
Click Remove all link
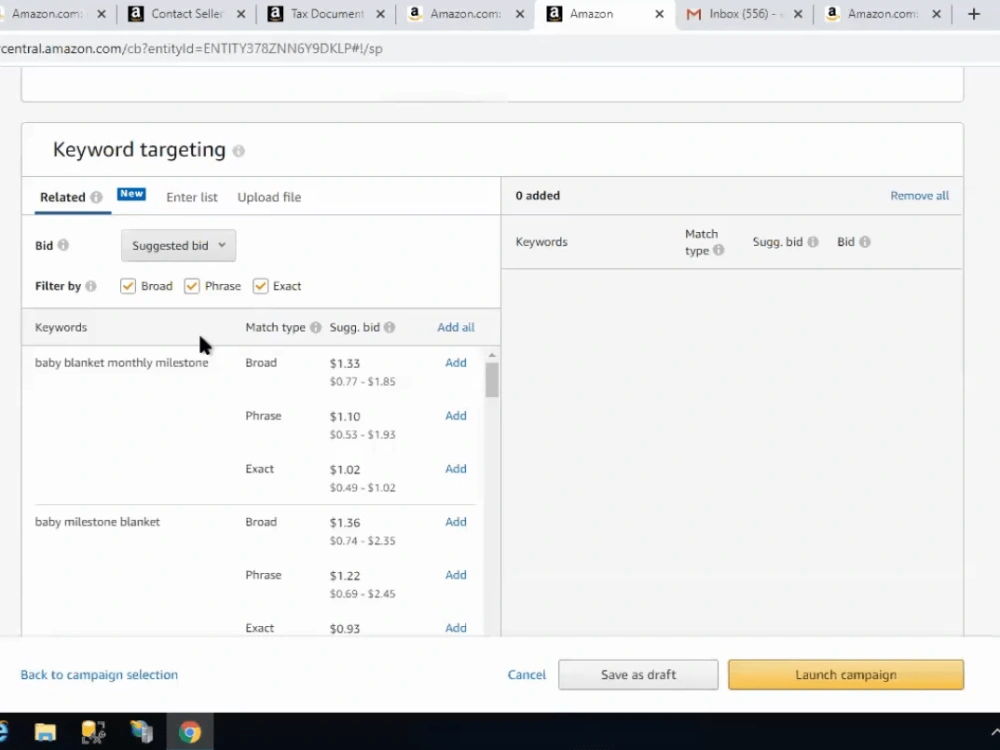(920, 196)
